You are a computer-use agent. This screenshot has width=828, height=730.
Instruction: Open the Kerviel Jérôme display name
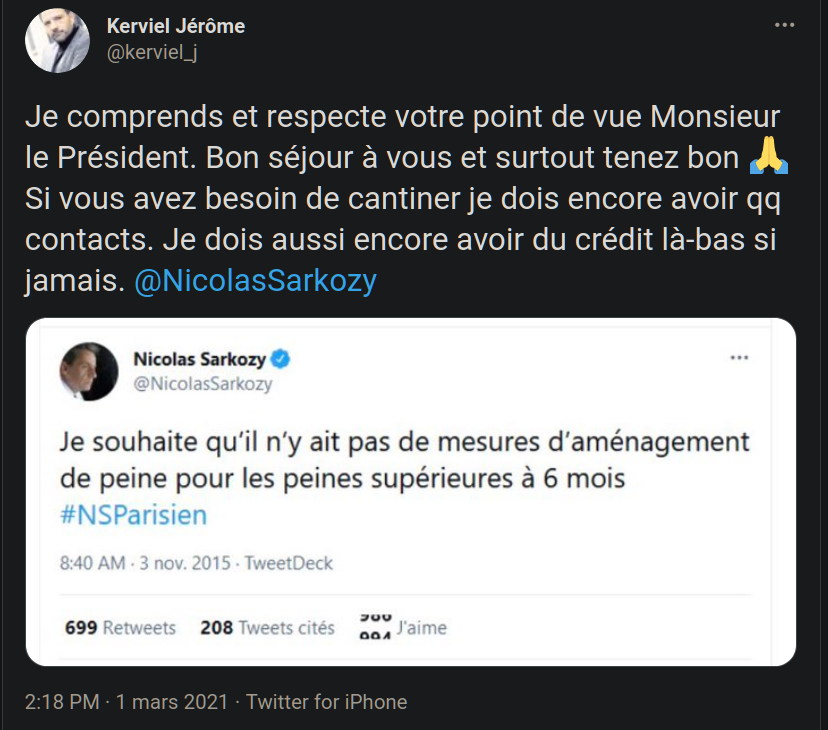click(x=175, y=27)
